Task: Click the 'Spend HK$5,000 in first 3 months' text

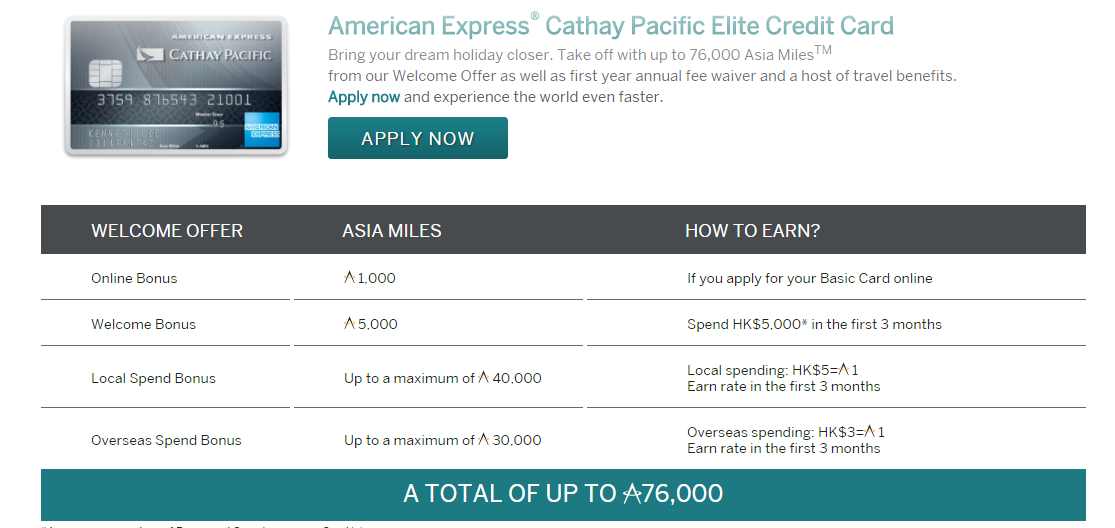Action: click(x=814, y=324)
